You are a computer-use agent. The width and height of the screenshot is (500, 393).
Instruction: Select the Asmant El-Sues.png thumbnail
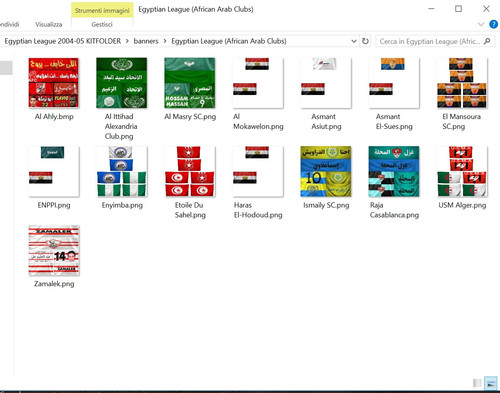pos(394,83)
